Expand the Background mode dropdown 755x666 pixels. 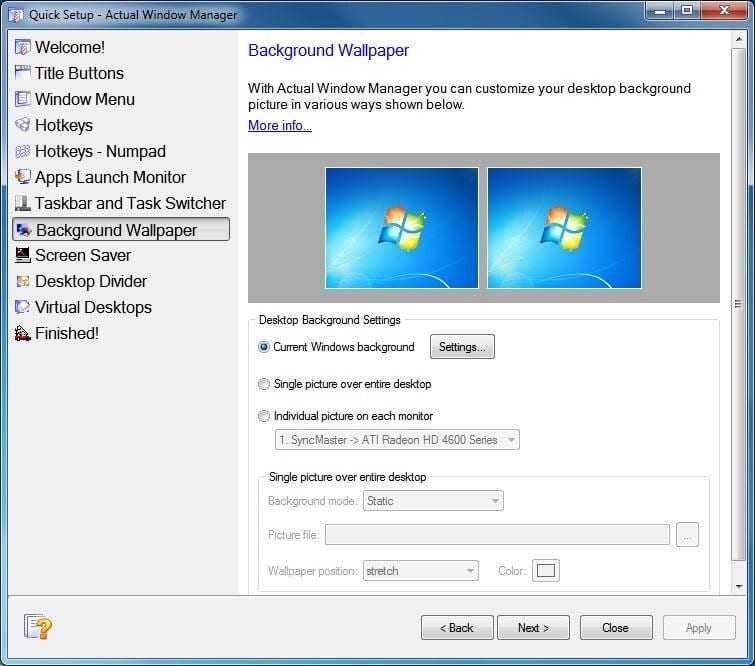432,501
